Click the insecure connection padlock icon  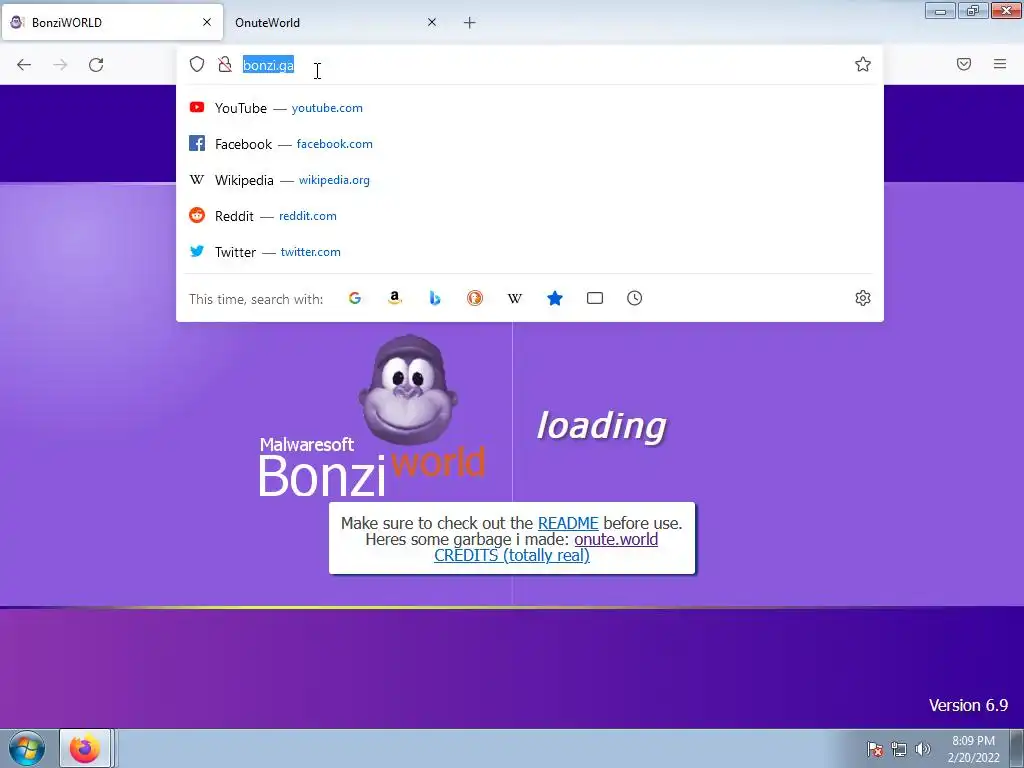point(225,64)
